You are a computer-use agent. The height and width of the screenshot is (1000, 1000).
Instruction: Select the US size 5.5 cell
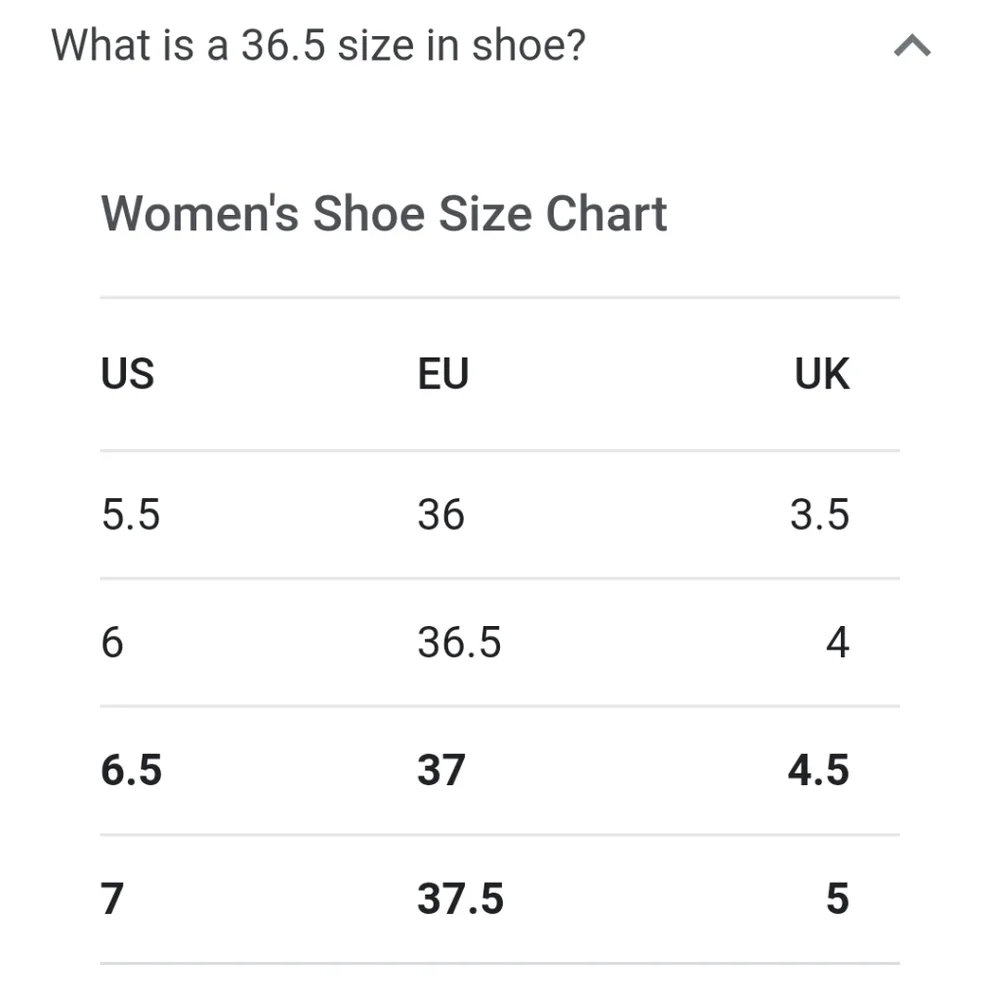pos(131,514)
